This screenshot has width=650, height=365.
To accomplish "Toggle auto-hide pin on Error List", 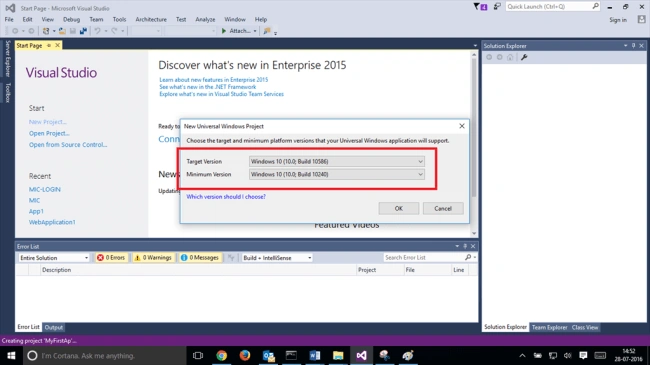I will tap(465, 246).
